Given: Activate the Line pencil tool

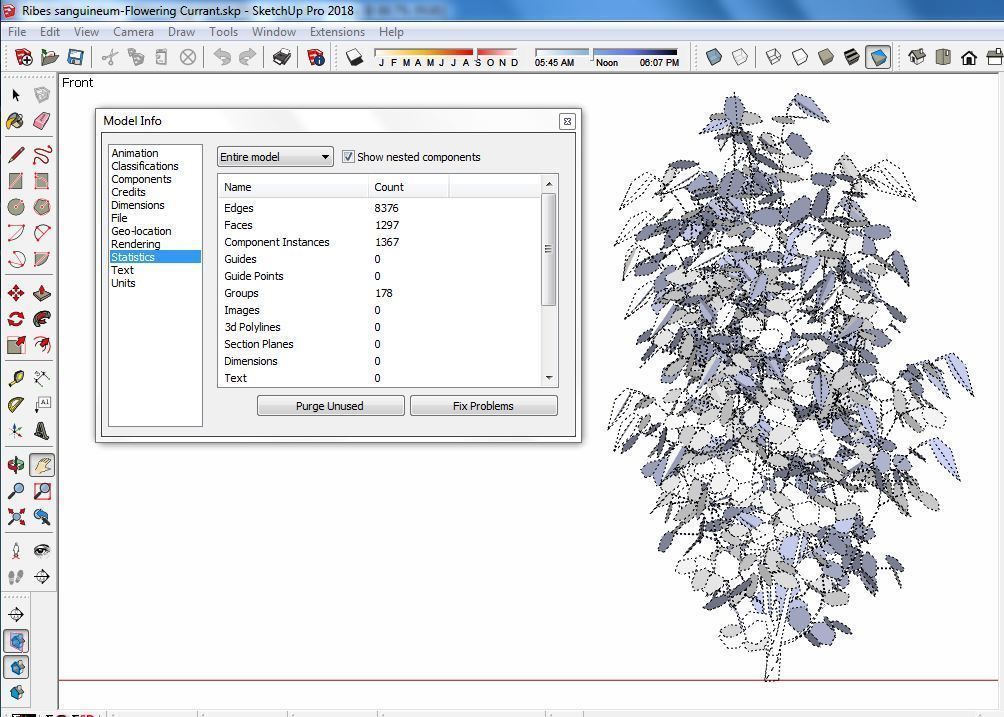Looking at the screenshot, I should pos(16,155).
